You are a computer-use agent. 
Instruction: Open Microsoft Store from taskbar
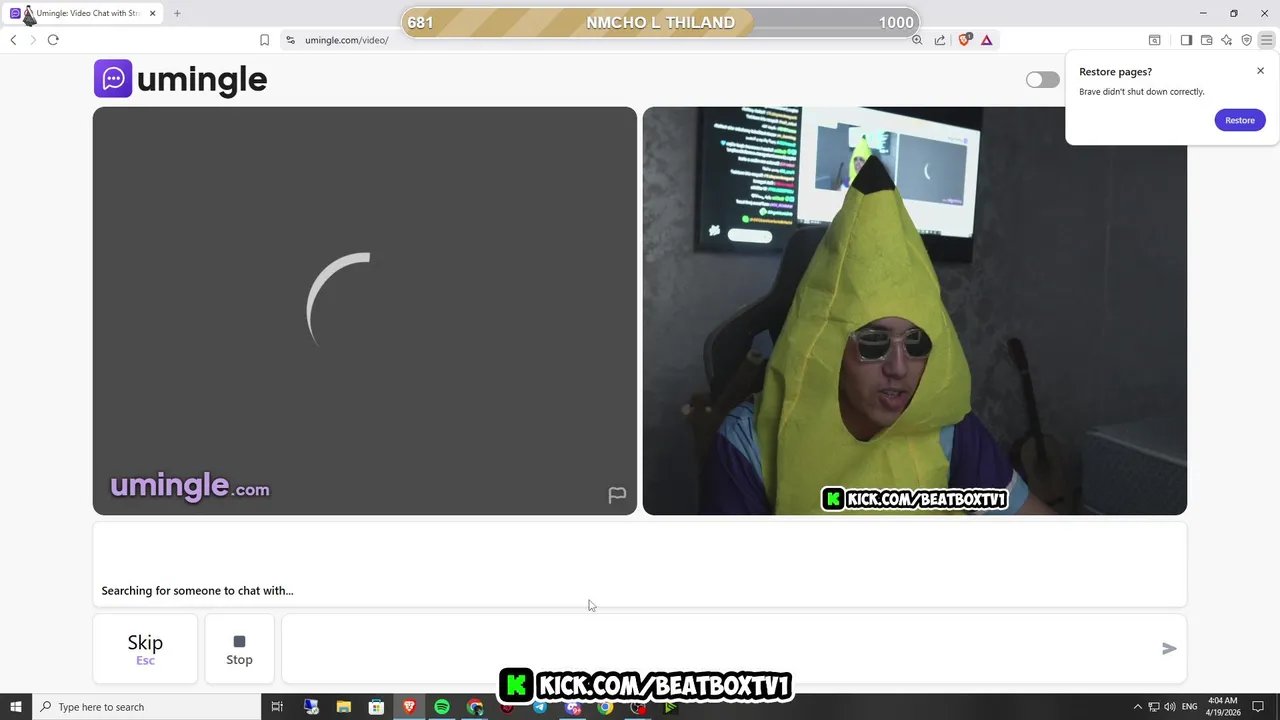click(376, 707)
